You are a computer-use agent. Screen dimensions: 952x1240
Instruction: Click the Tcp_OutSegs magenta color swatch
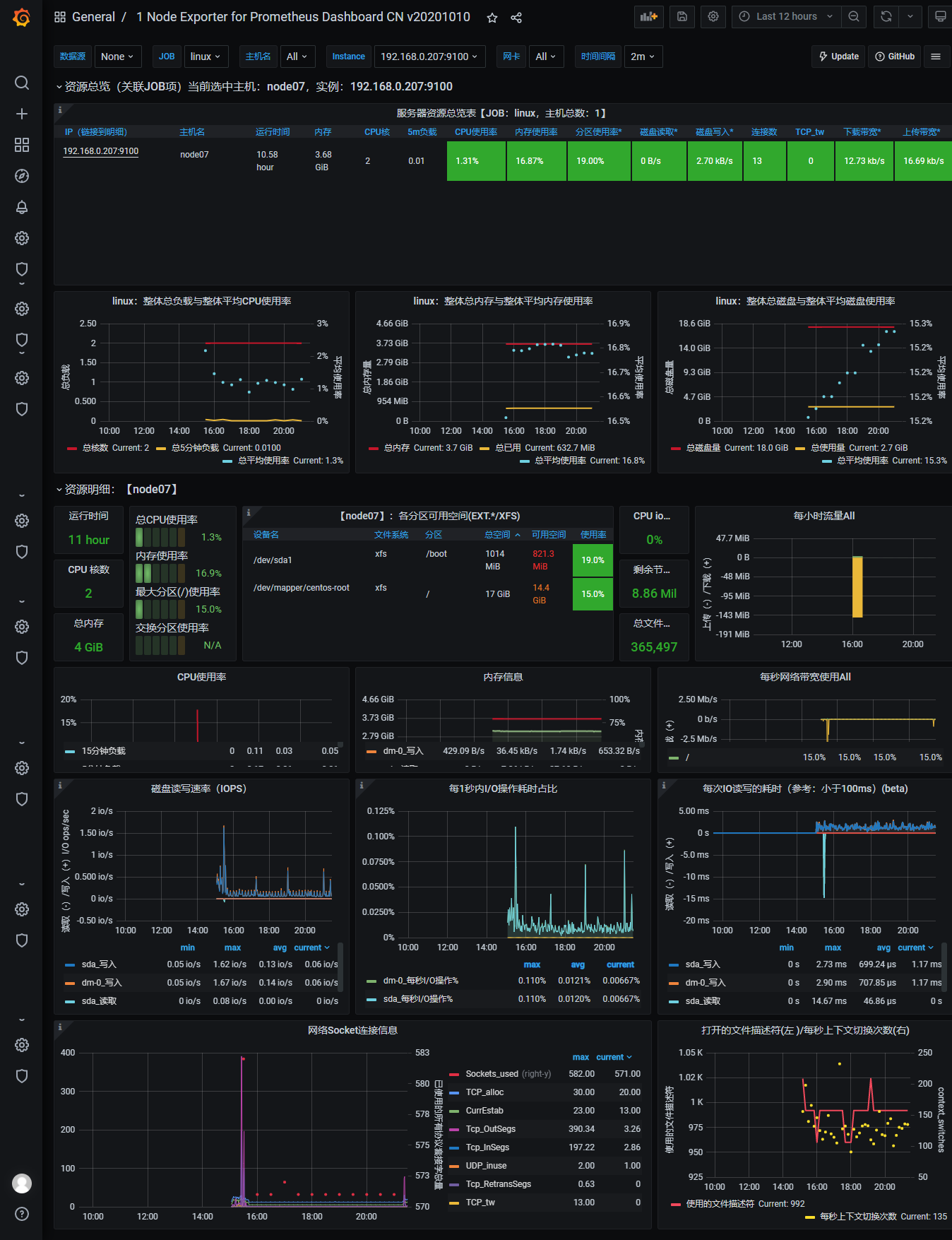coord(454,1130)
